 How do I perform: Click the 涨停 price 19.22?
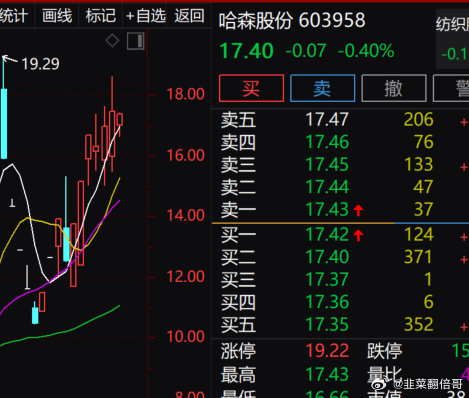(x=327, y=351)
